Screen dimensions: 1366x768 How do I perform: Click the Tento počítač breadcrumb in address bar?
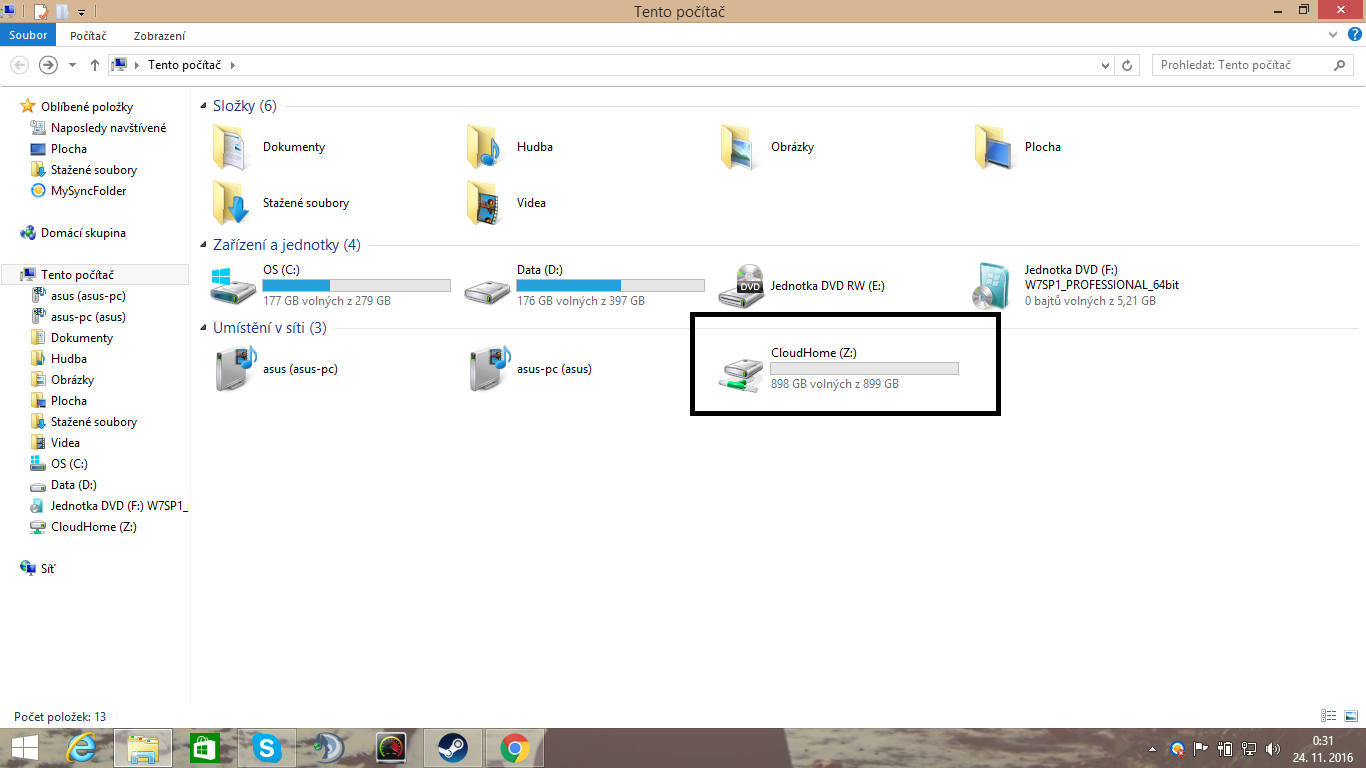point(186,65)
